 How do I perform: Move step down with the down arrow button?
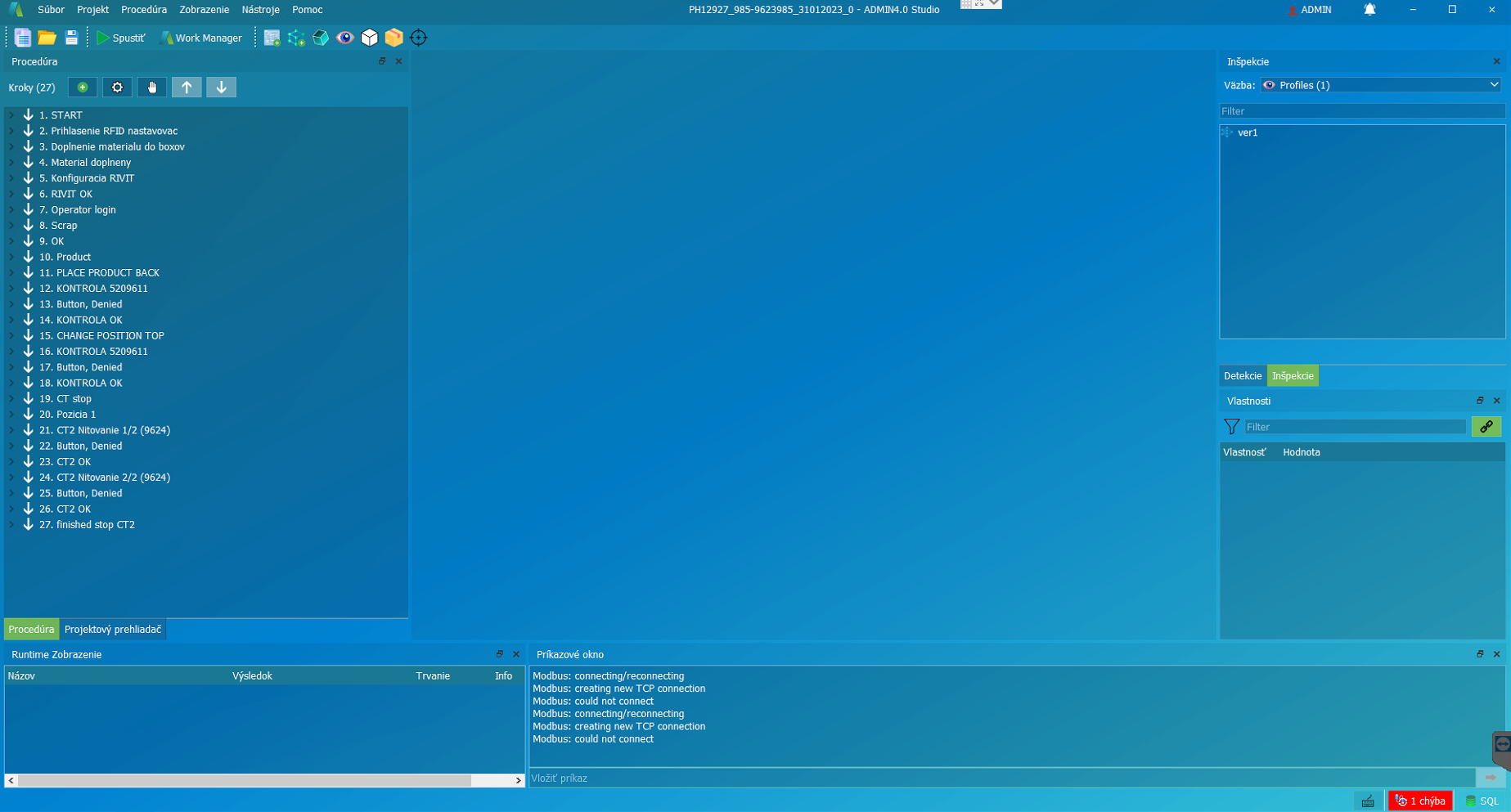point(222,87)
